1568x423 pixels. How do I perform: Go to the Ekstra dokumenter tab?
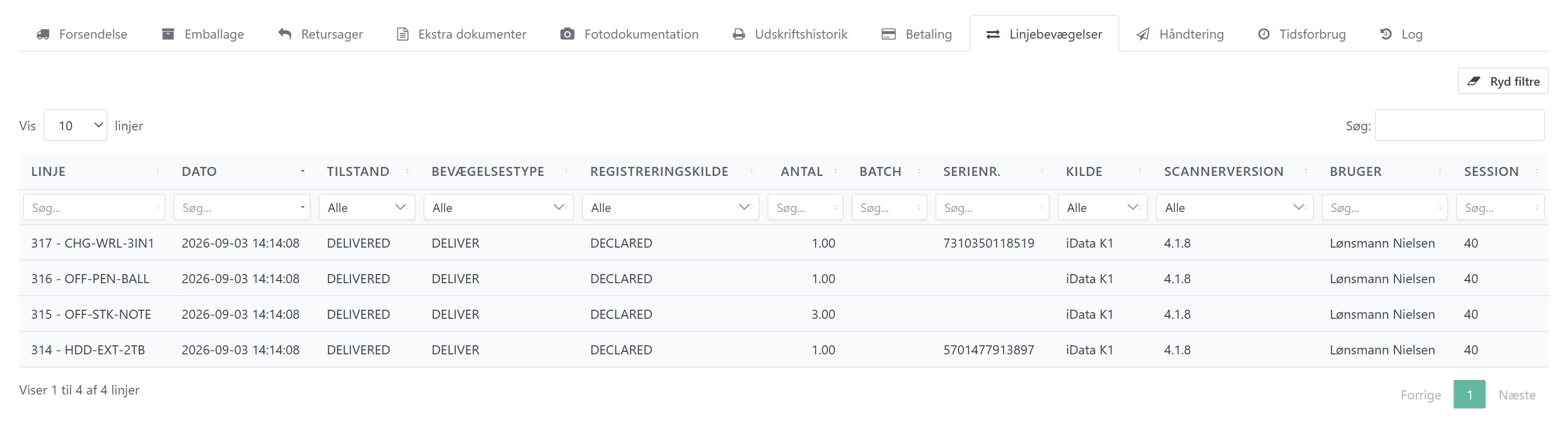click(461, 34)
